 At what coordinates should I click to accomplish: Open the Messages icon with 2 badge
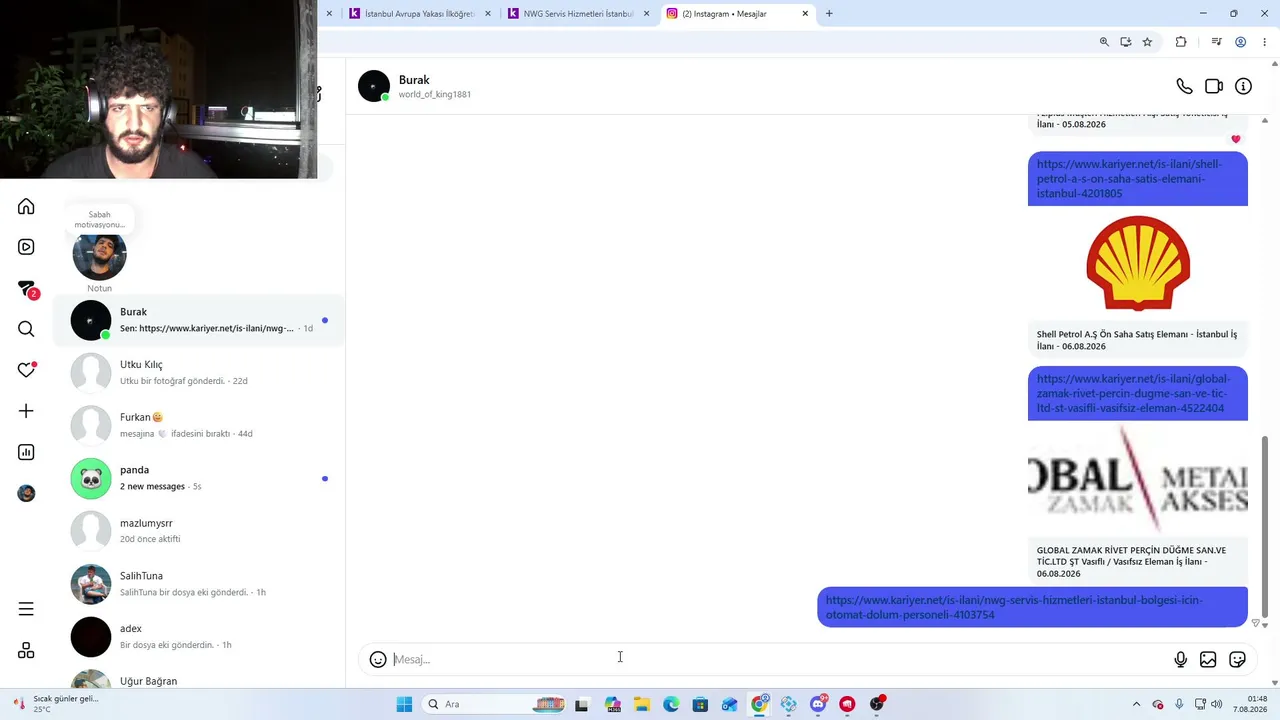pyautogui.click(x=27, y=289)
